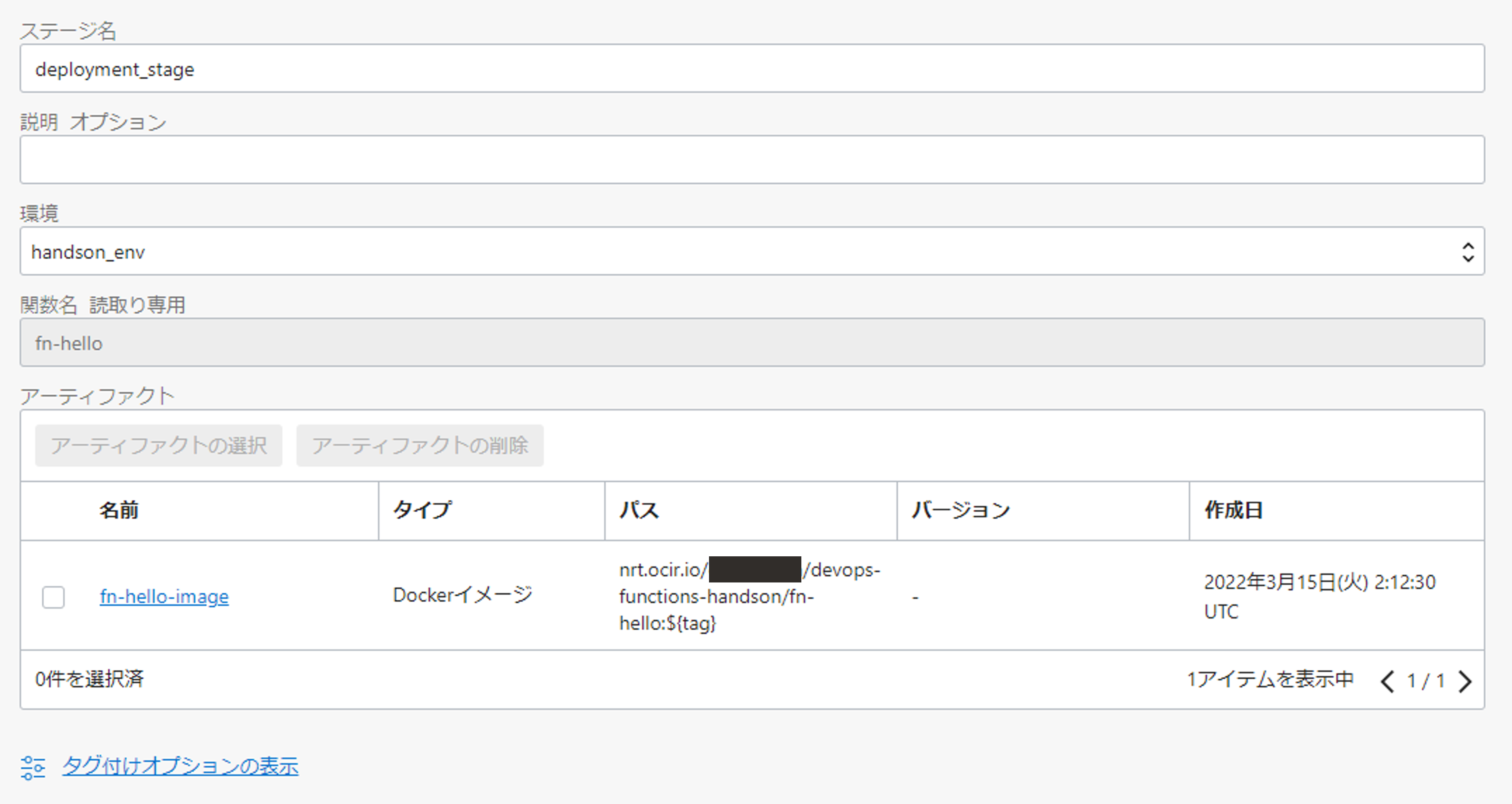Screen dimensions: 1512x804
Task: Check the fn-hello-image row checkbox
Action: coord(54,597)
